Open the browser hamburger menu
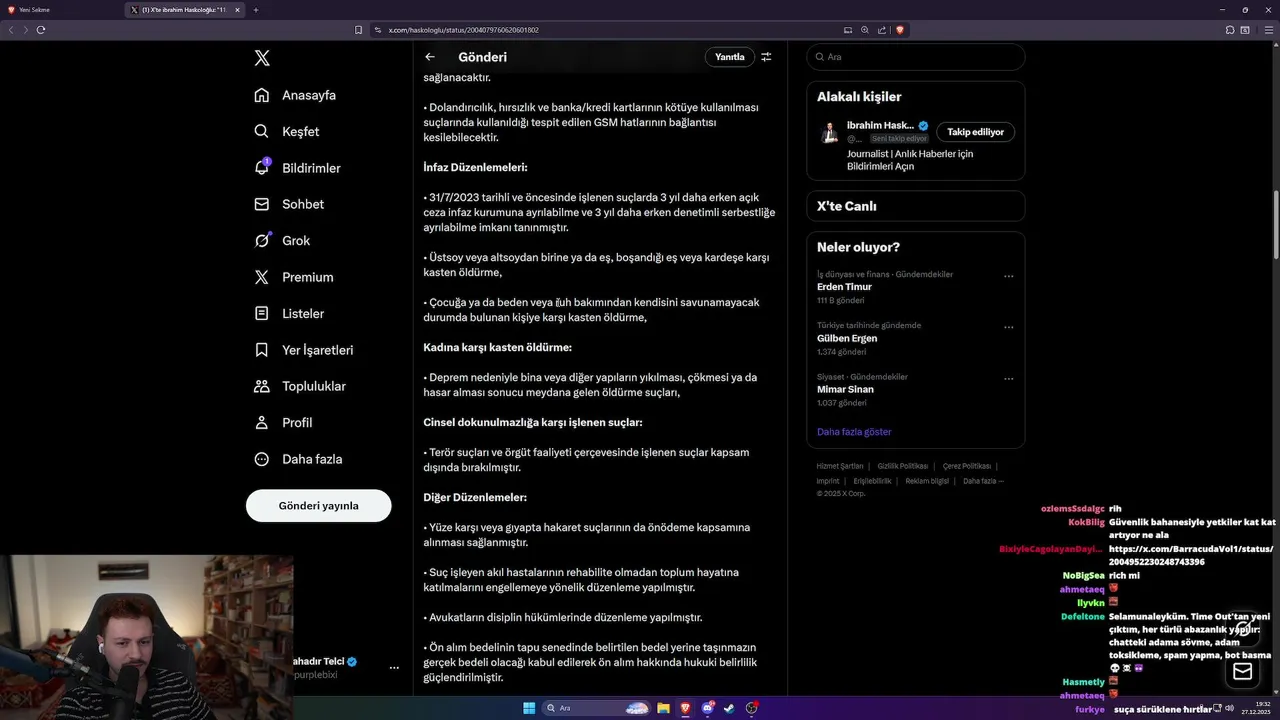1280x720 pixels. 1269,30
